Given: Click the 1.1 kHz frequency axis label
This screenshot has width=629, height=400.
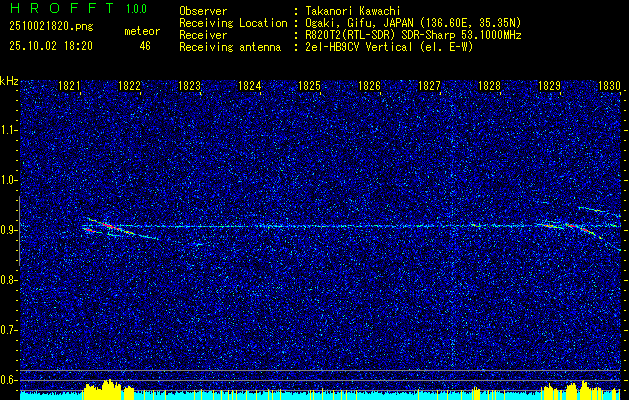Looking at the screenshot, I should (8, 130).
